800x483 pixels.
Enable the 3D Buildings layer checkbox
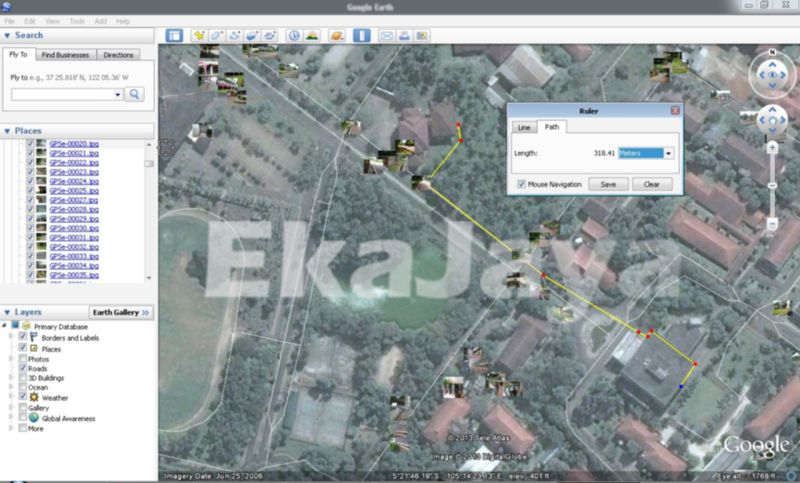click(22, 378)
